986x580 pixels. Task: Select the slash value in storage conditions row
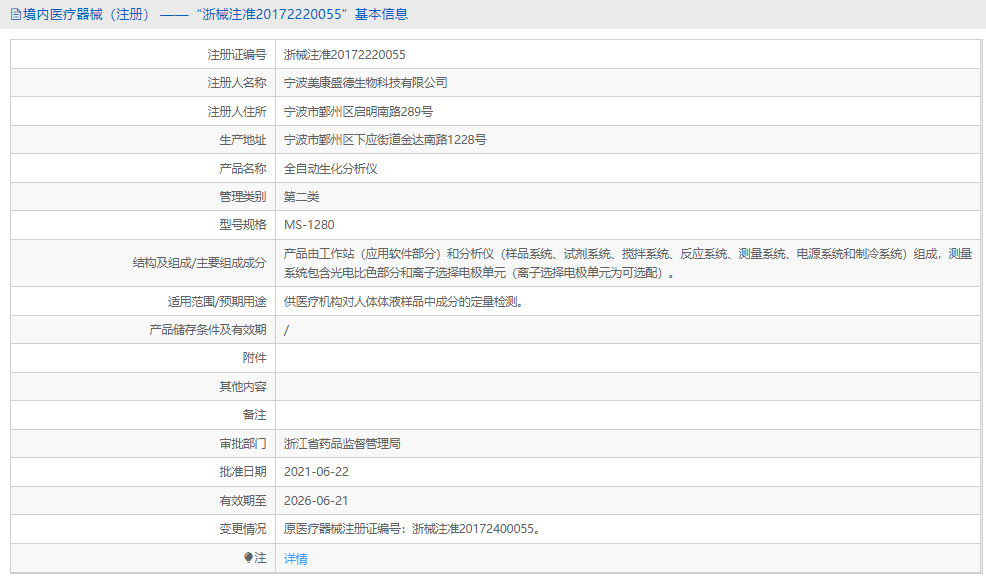coord(286,330)
